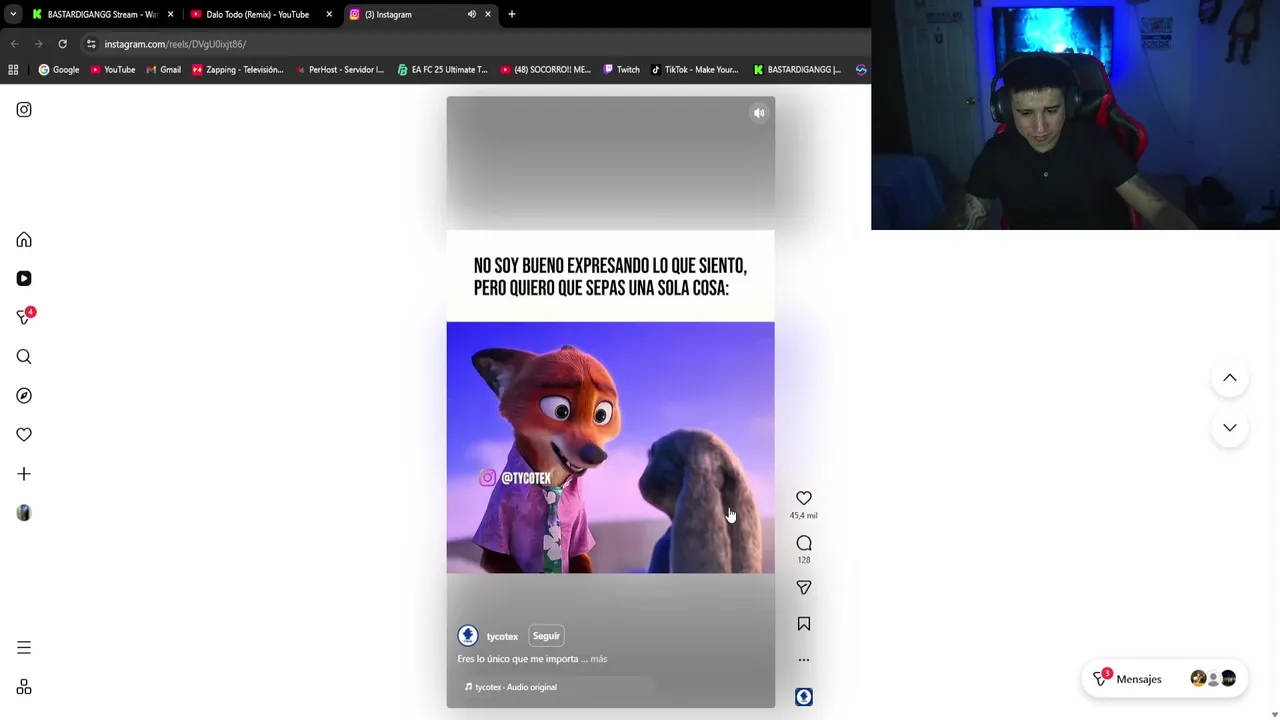The width and height of the screenshot is (1280, 720).
Task: Mute the reel audio speaker toggle
Action: click(759, 113)
